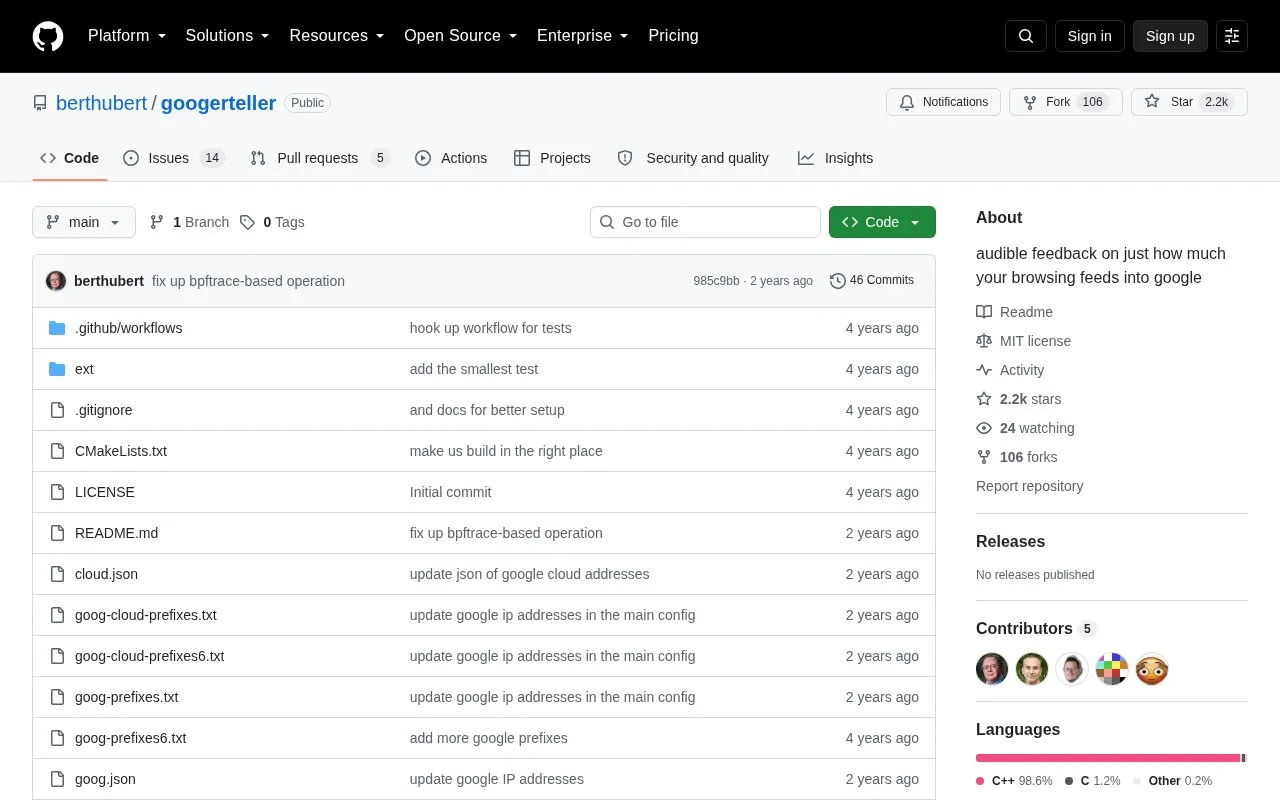Open the main branch selector dropdown

click(x=84, y=222)
